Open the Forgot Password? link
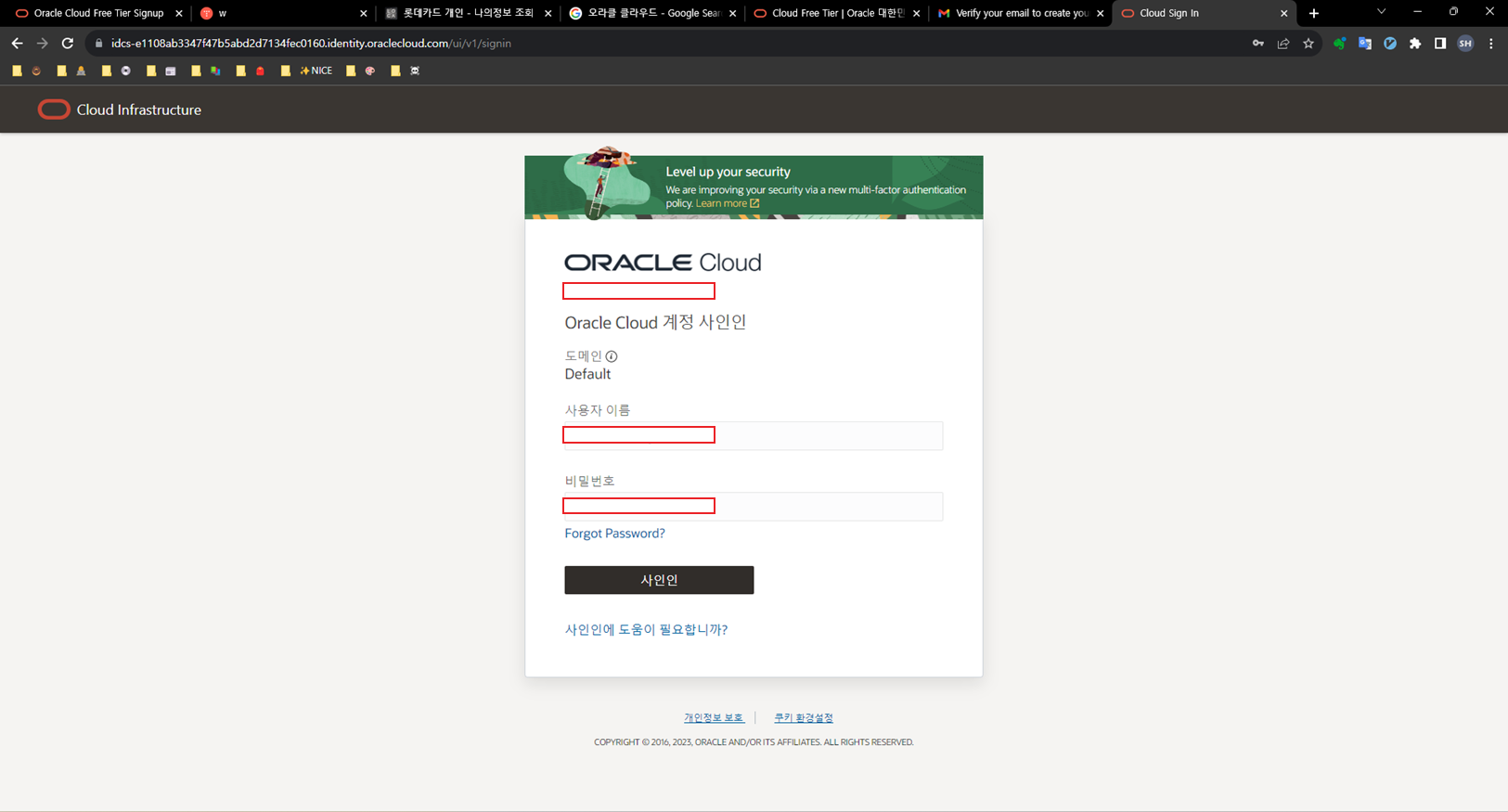 tap(614, 534)
